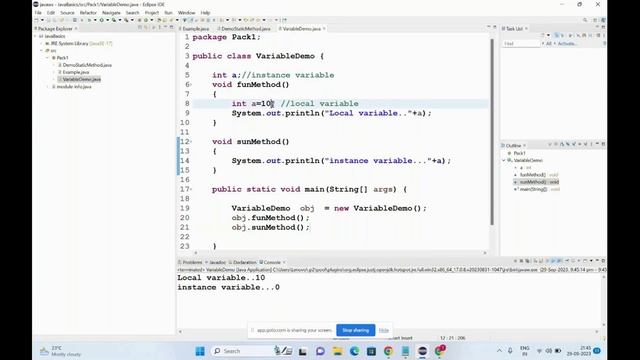Click the editor horizontal scrollbar

pos(340,253)
